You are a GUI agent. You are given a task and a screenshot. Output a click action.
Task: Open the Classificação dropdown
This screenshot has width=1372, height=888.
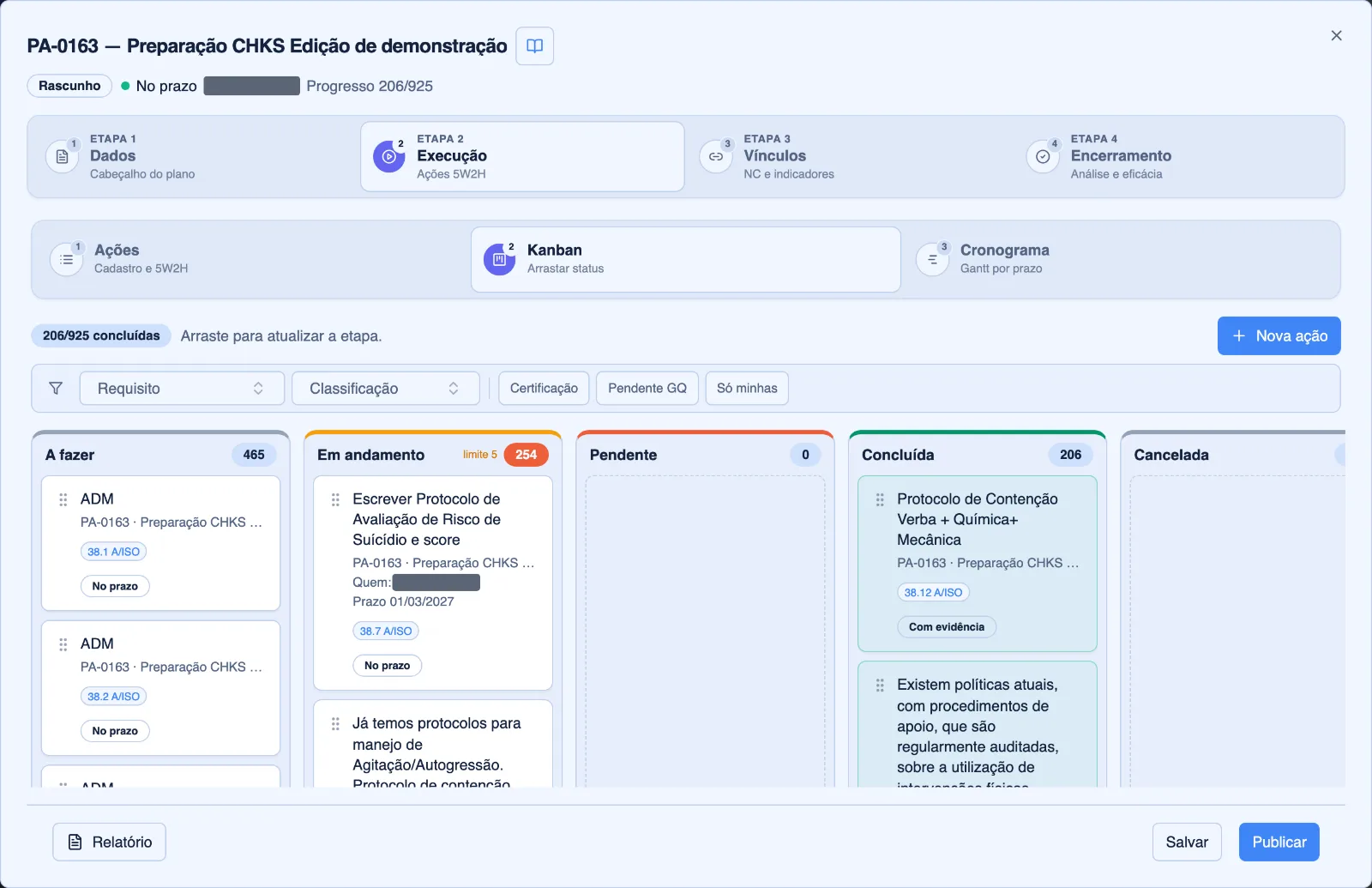click(x=385, y=389)
